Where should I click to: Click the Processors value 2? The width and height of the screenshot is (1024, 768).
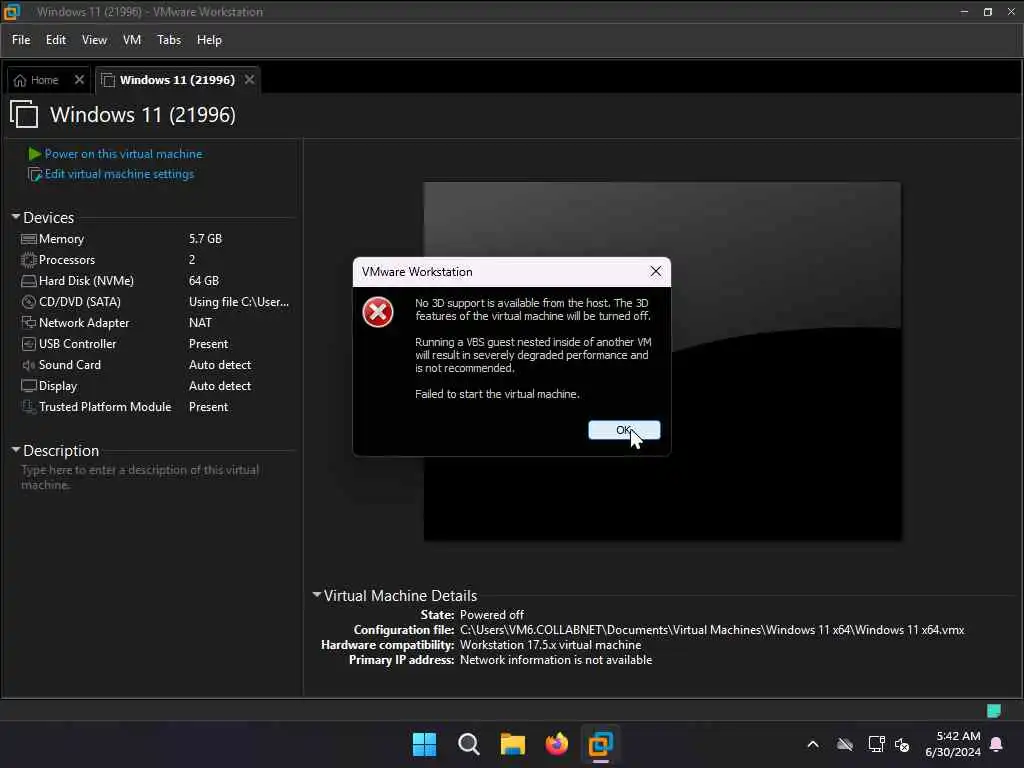(192, 260)
